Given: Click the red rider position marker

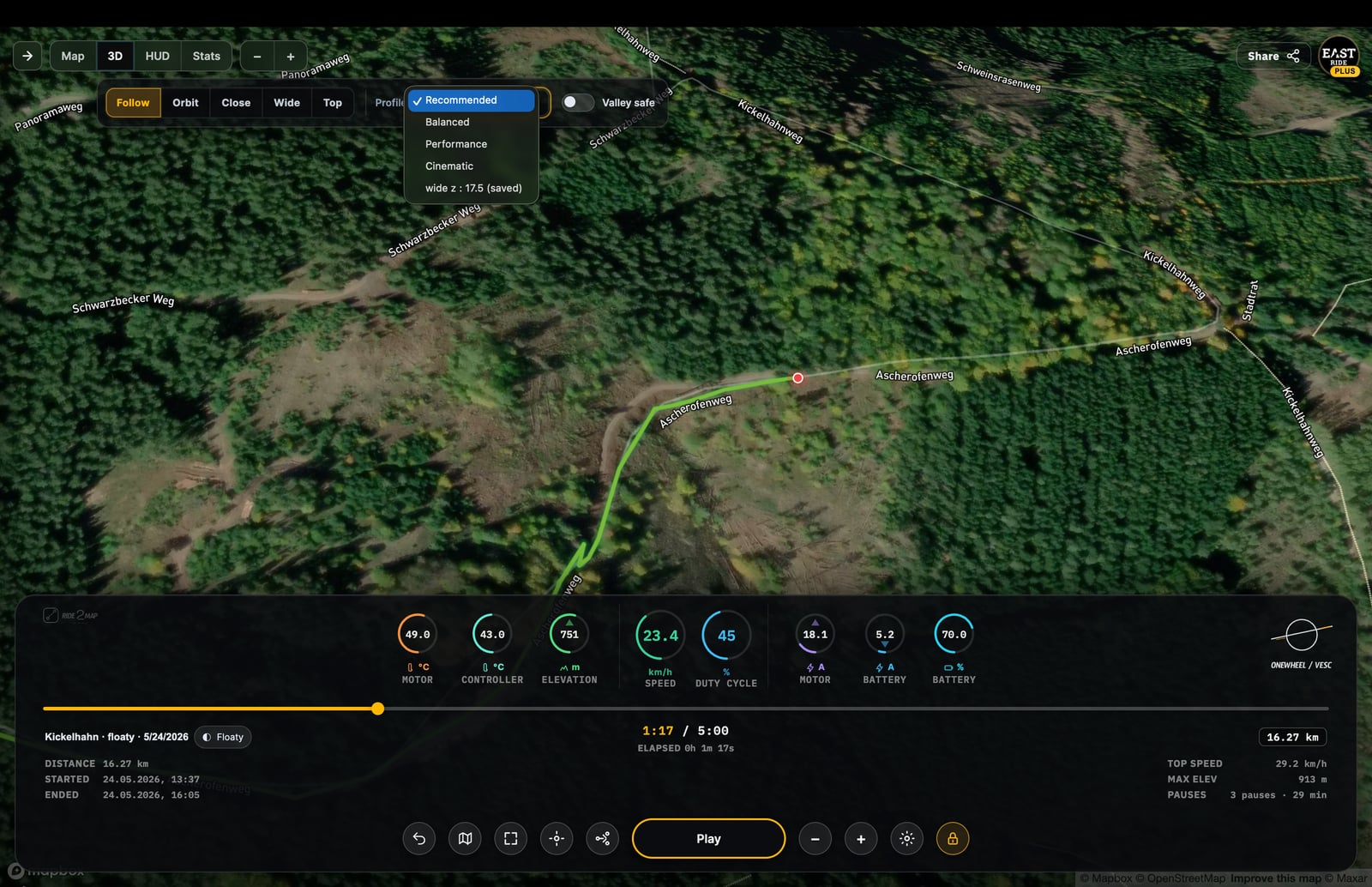Looking at the screenshot, I should (797, 377).
